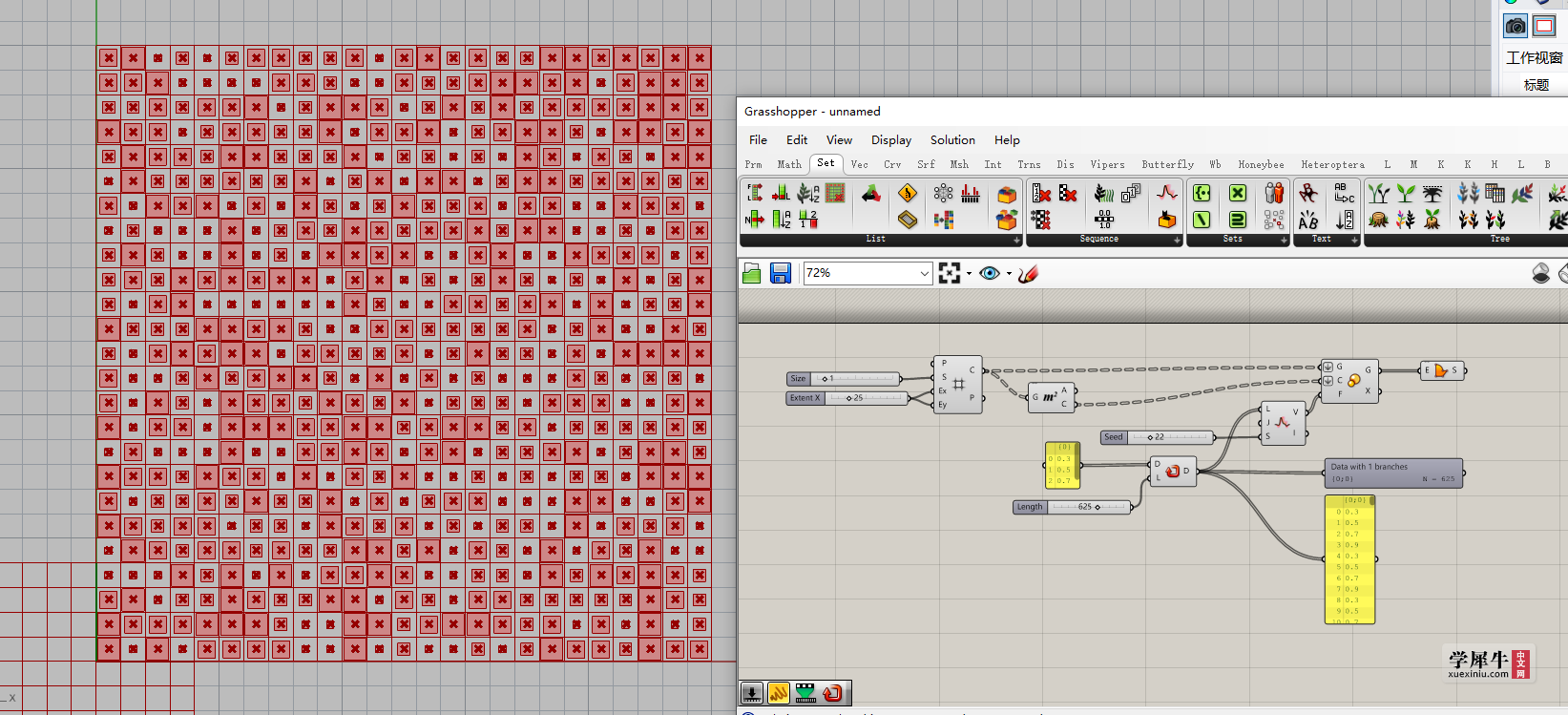Click the Seed number slider
The height and width of the screenshot is (715, 1568).
(x=1157, y=437)
